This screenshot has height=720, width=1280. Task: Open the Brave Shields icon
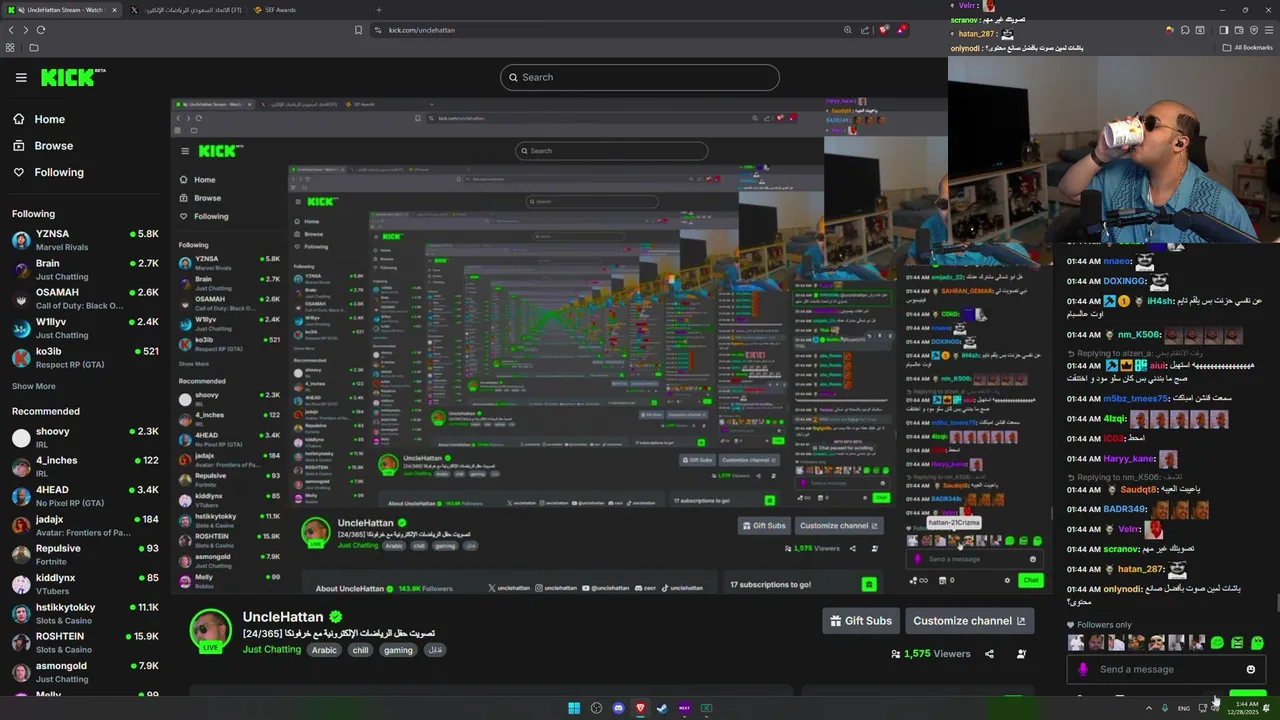click(x=884, y=30)
